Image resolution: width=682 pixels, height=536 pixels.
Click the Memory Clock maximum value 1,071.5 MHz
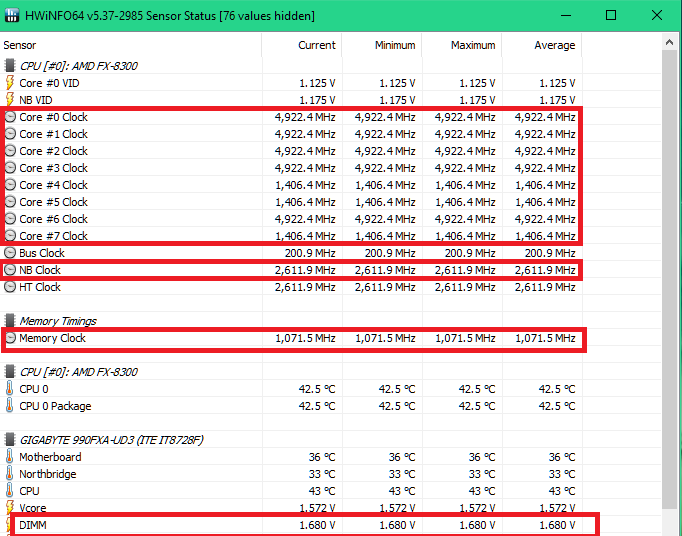(465, 338)
